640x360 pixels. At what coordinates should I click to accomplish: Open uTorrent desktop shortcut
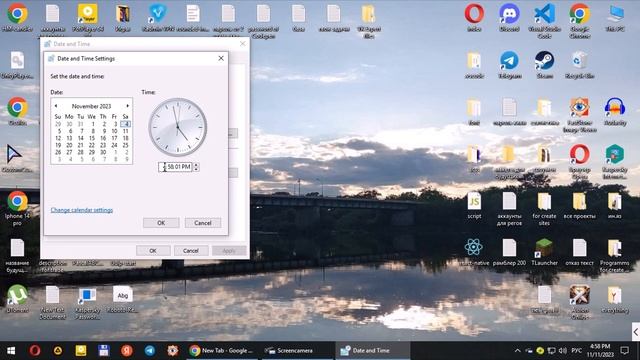tap(17, 299)
